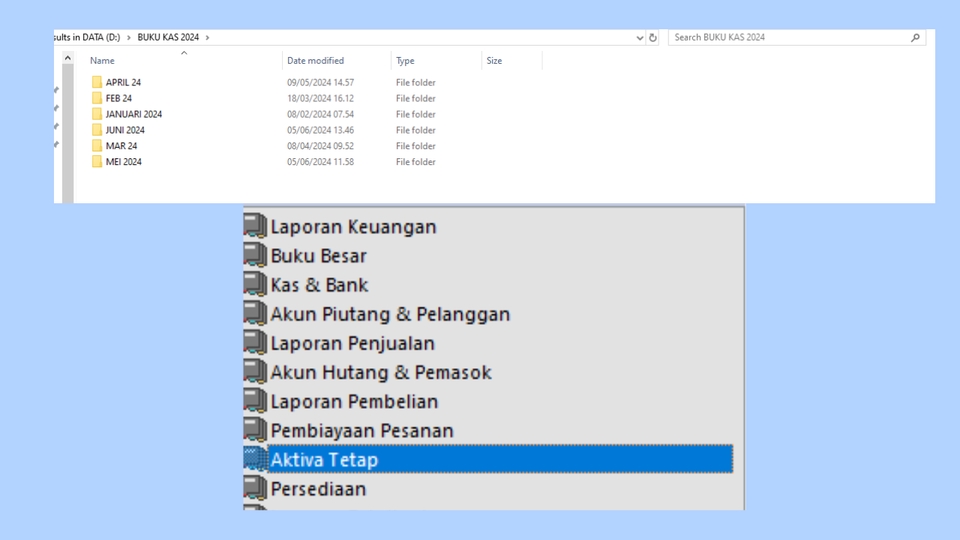Select the JANUARI 2024 folder name
This screenshot has width=960, height=540.
(133, 114)
